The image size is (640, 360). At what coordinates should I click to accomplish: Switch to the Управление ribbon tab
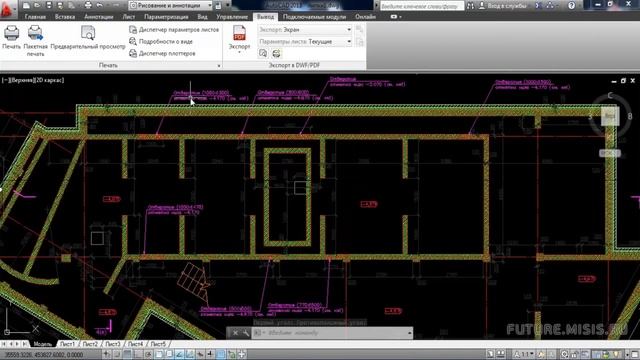pos(232,17)
